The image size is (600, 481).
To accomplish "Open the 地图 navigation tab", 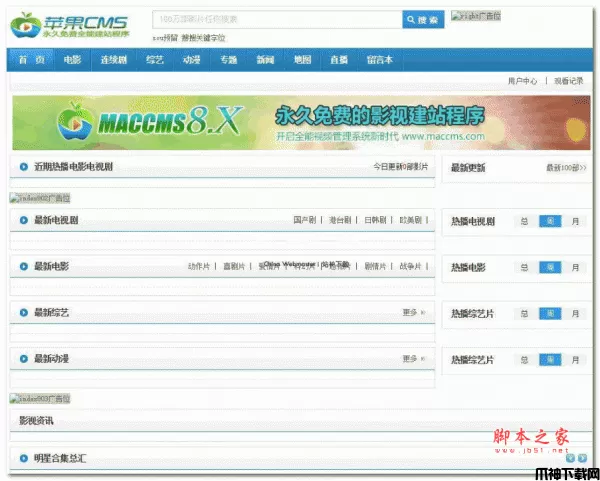I will tap(302, 60).
